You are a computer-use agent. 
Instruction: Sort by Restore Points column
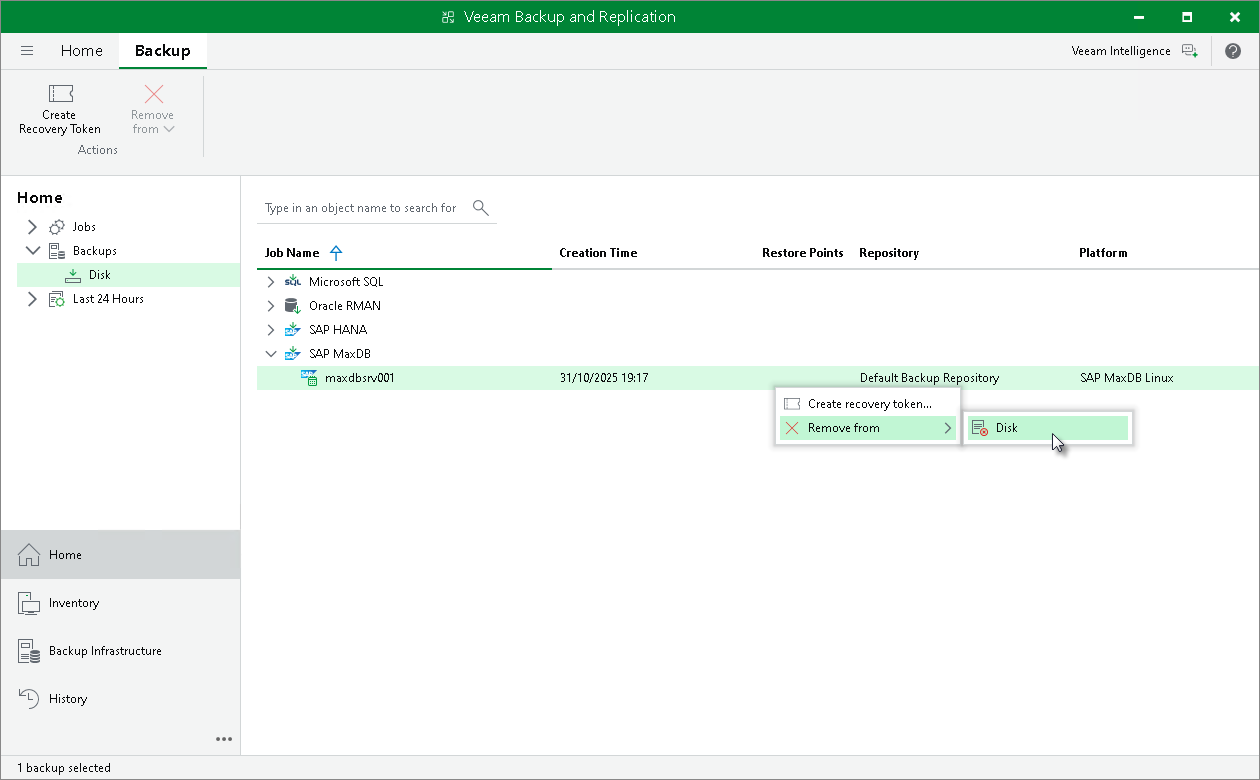tap(803, 253)
